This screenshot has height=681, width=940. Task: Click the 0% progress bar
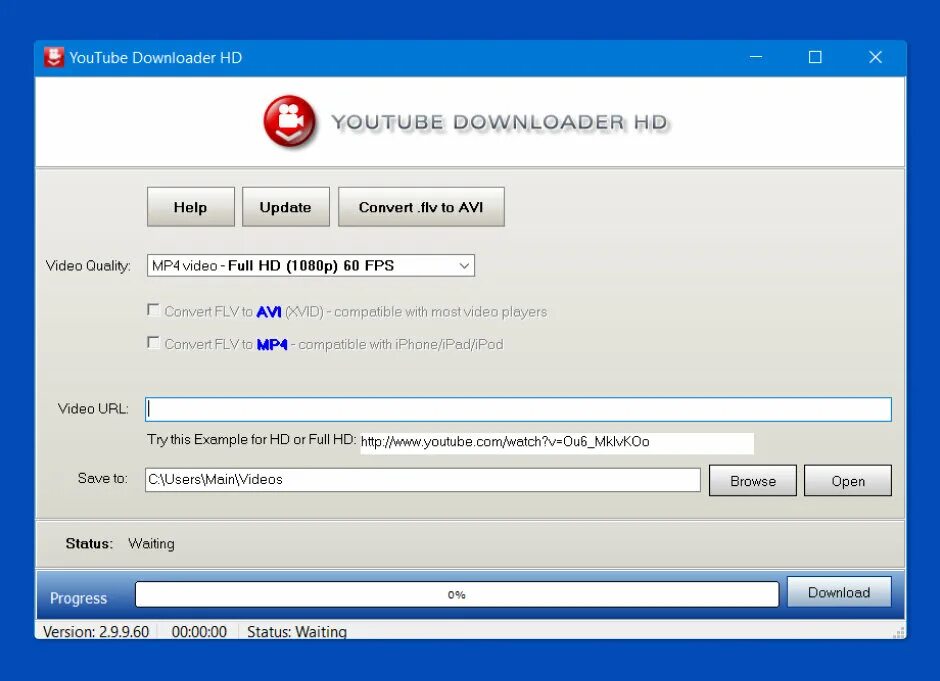(457, 595)
